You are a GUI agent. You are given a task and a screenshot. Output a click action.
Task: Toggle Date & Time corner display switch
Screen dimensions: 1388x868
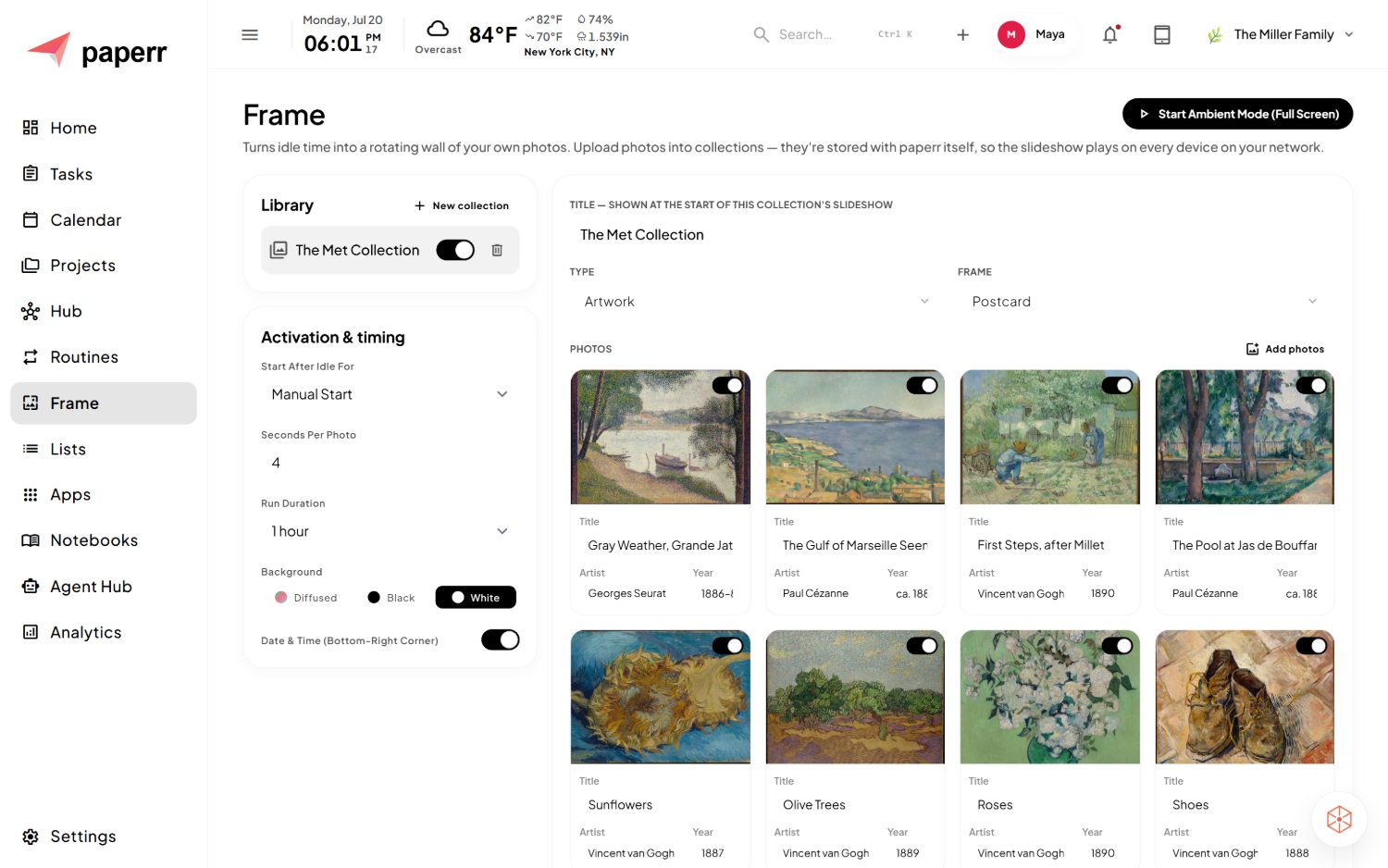[x=501, y=639]
